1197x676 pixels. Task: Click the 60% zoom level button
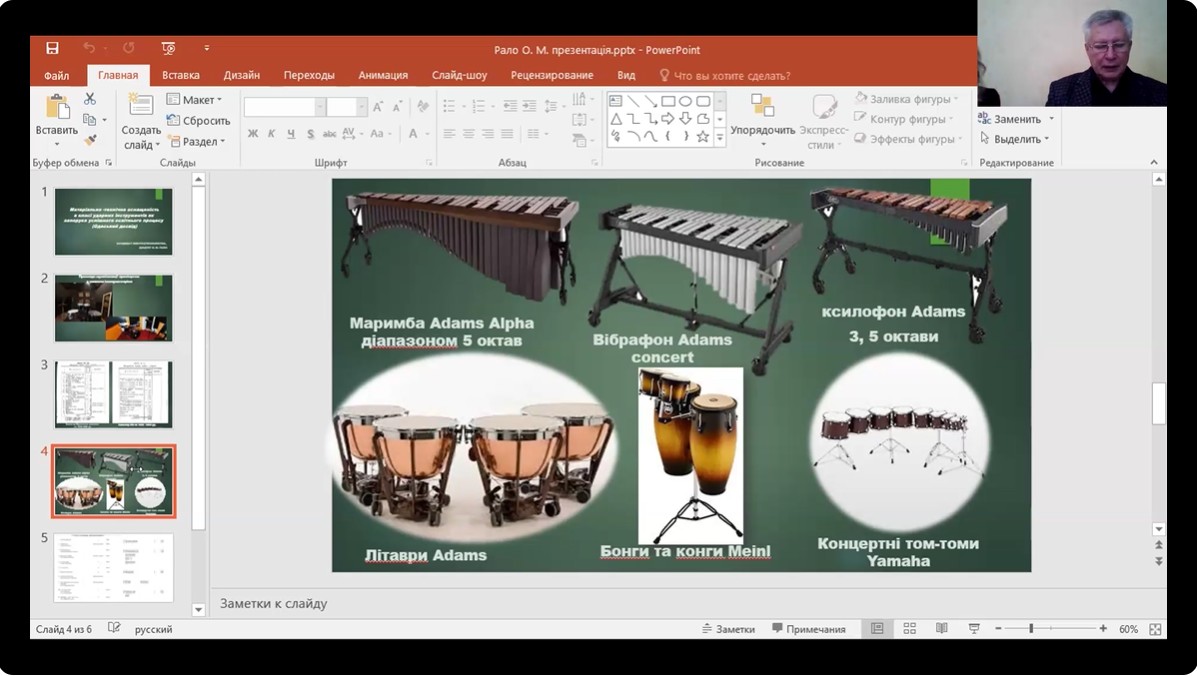click(1128, 629)
